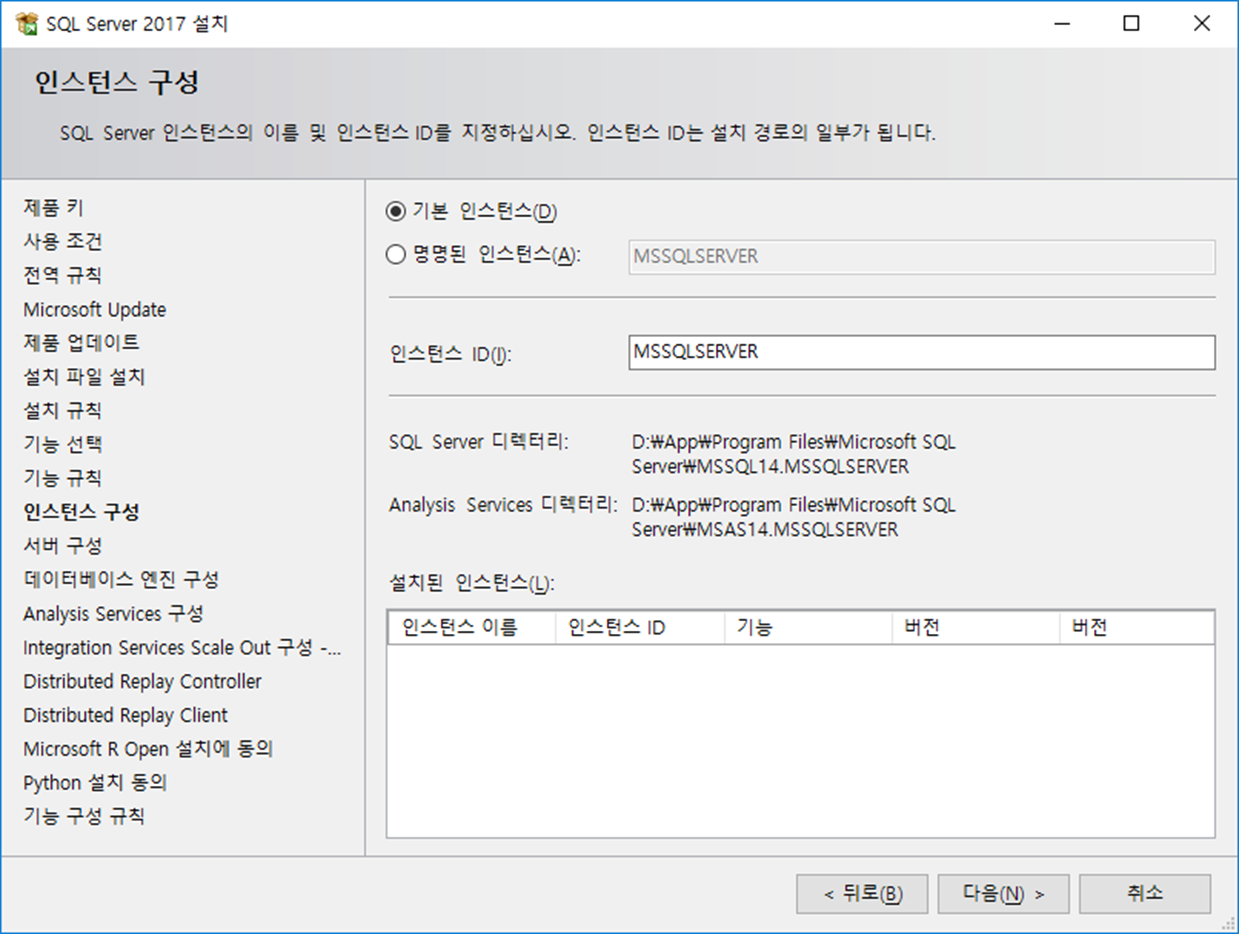Select the 제품 키 step

pyautogui.click(x=54, y=208)
